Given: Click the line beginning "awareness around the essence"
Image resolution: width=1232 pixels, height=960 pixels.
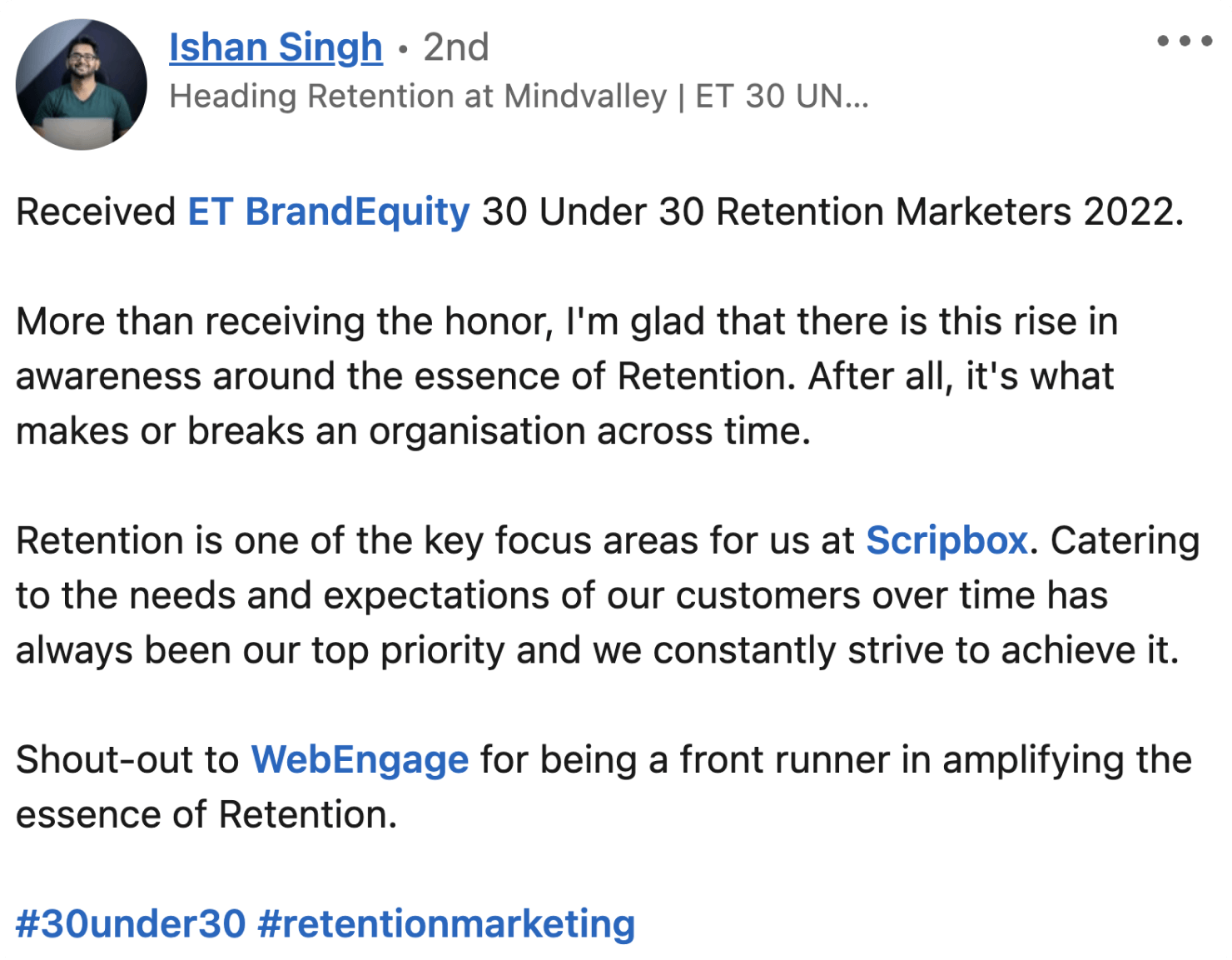Looking at the screenshot, I should pyautogui.click(x=564, y=376).
